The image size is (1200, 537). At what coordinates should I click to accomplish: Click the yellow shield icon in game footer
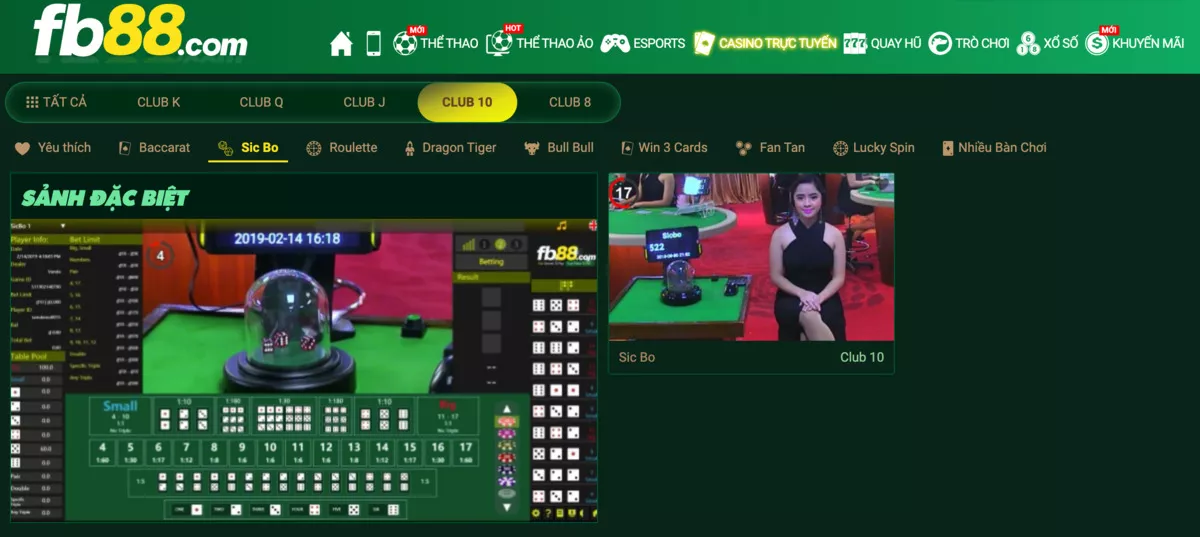coord(572,513)
